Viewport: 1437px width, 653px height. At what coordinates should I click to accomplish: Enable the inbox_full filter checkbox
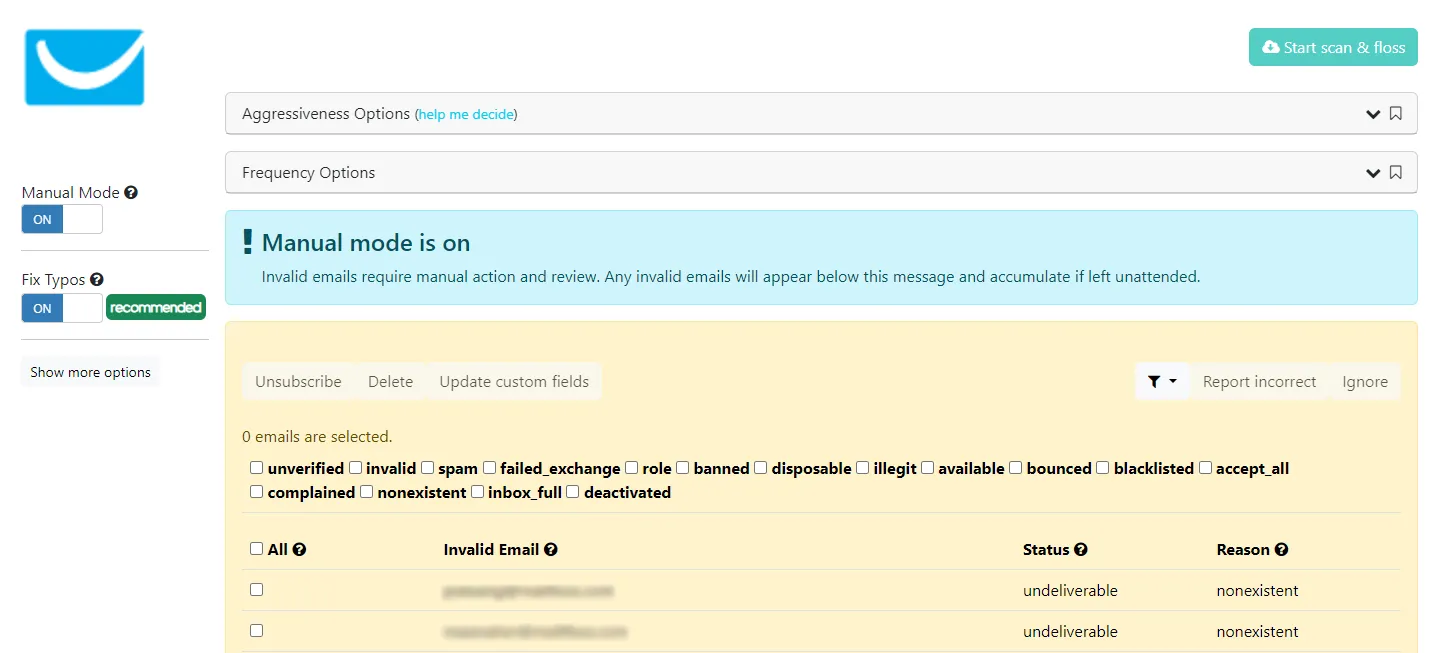click(477, 492)
